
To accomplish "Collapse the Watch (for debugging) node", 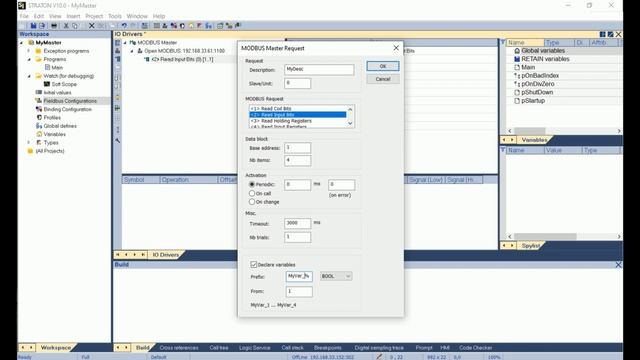I will tap(29, 76).
